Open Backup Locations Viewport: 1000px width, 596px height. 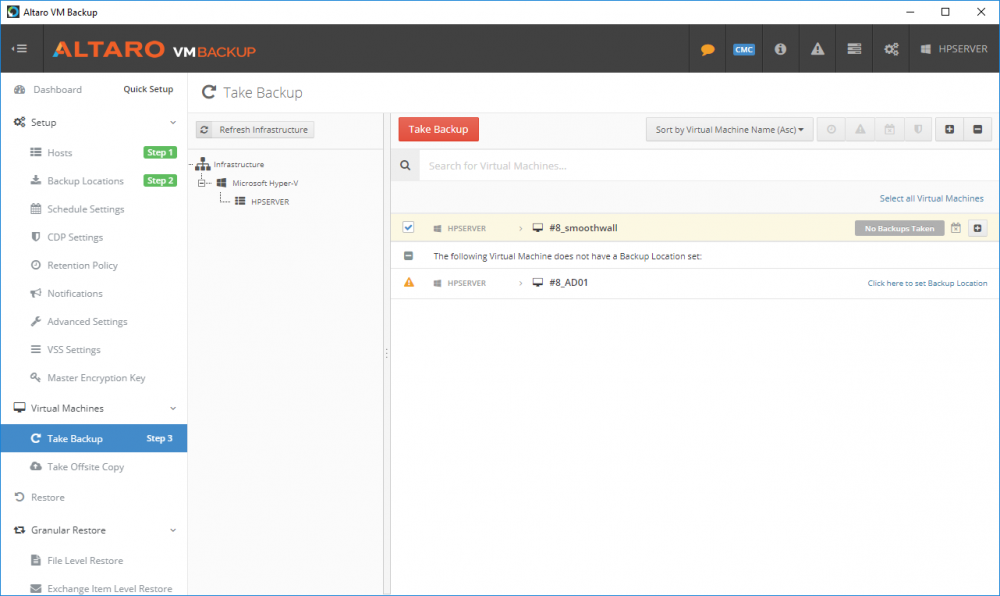coord(85,181)
